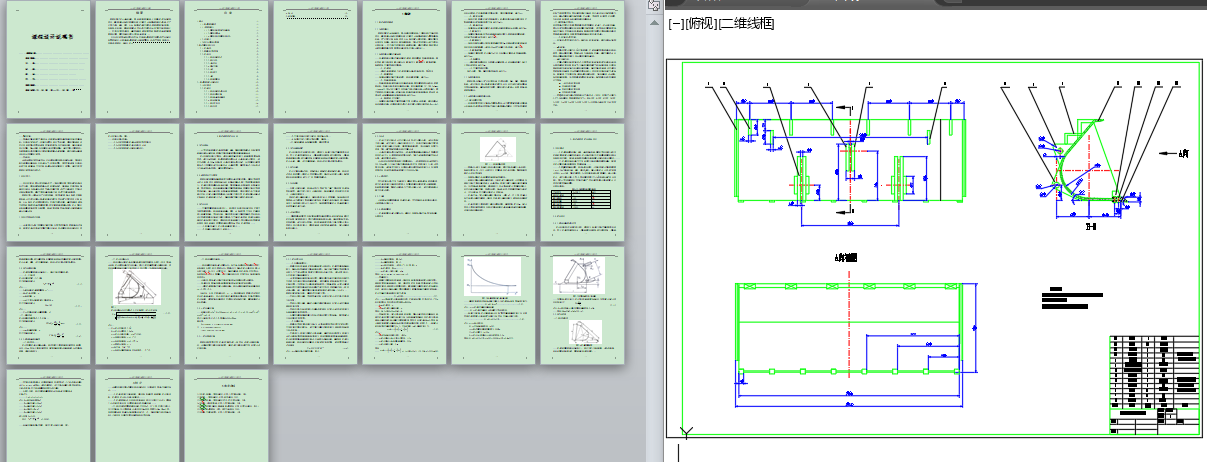Select the last page thumbnail with colored reference markers

point(227,415)
